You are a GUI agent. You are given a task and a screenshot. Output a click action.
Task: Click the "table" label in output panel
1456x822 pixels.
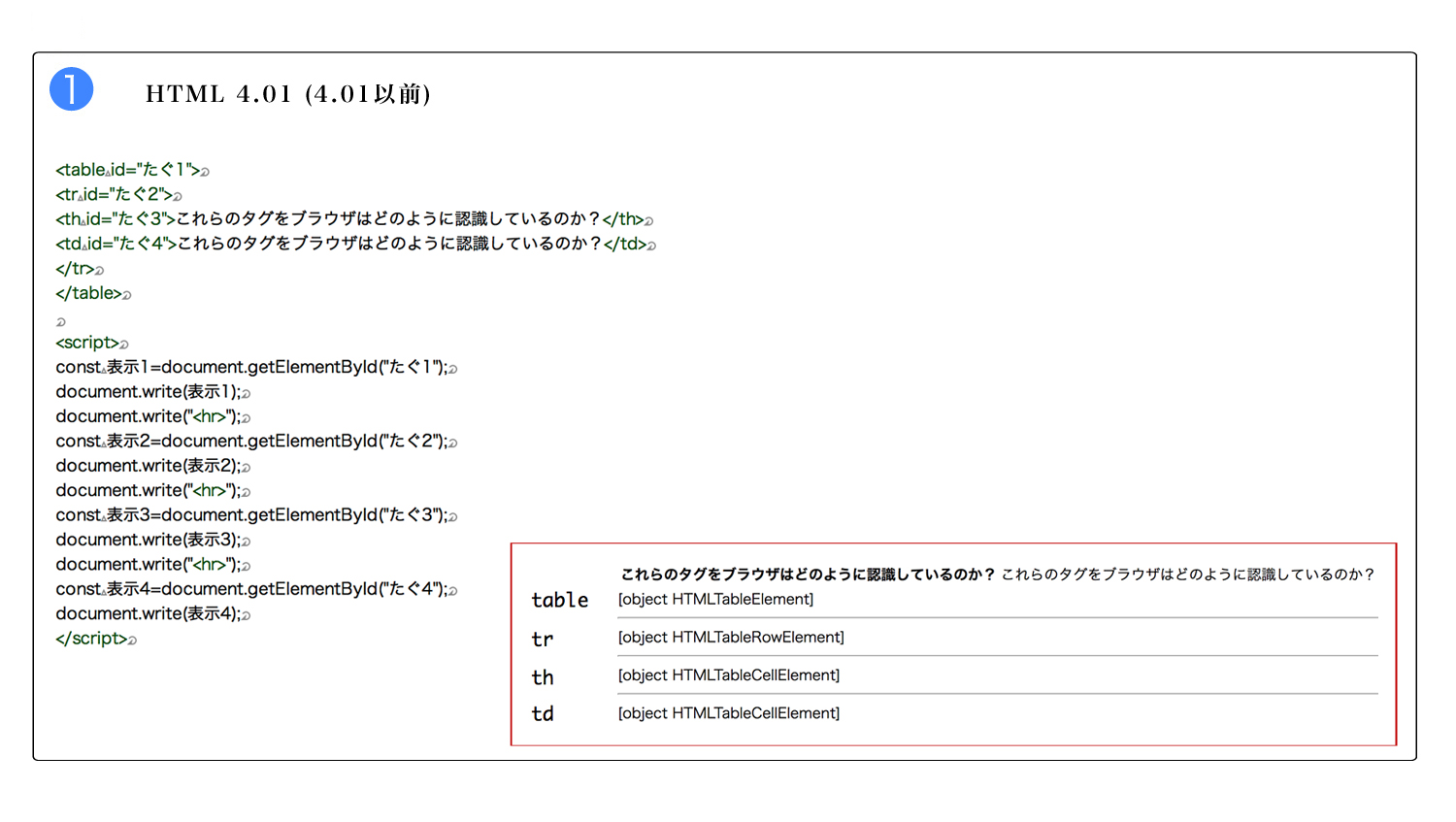point(560,600)
